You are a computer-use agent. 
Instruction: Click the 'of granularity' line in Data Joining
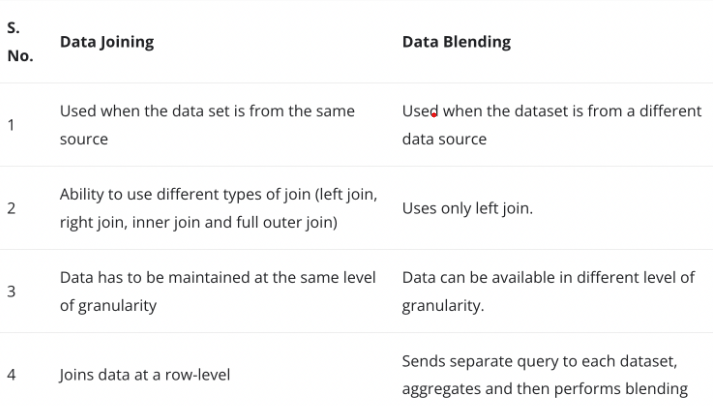pos(108,306)
